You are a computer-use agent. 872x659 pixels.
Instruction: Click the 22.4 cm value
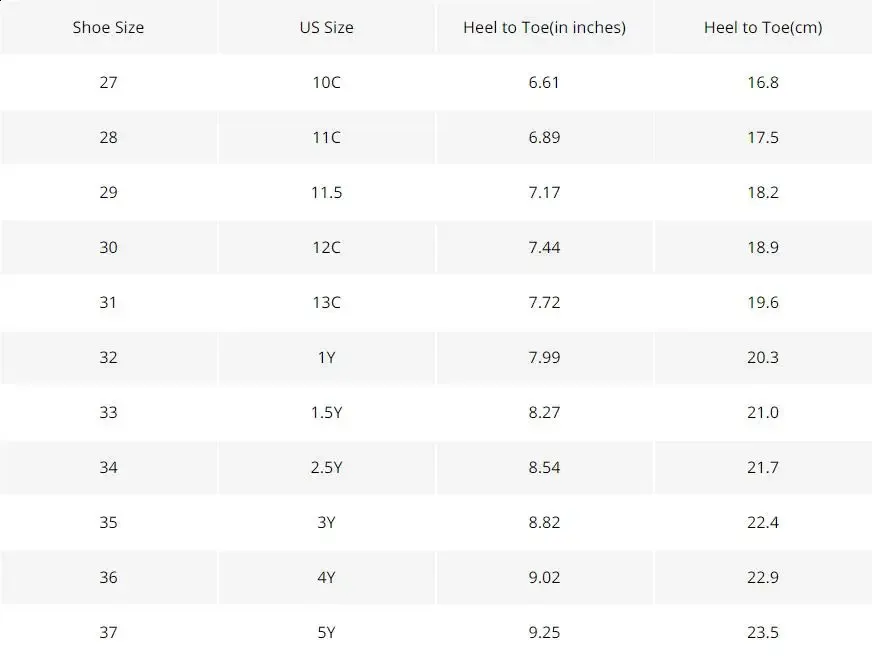point(762,522)
